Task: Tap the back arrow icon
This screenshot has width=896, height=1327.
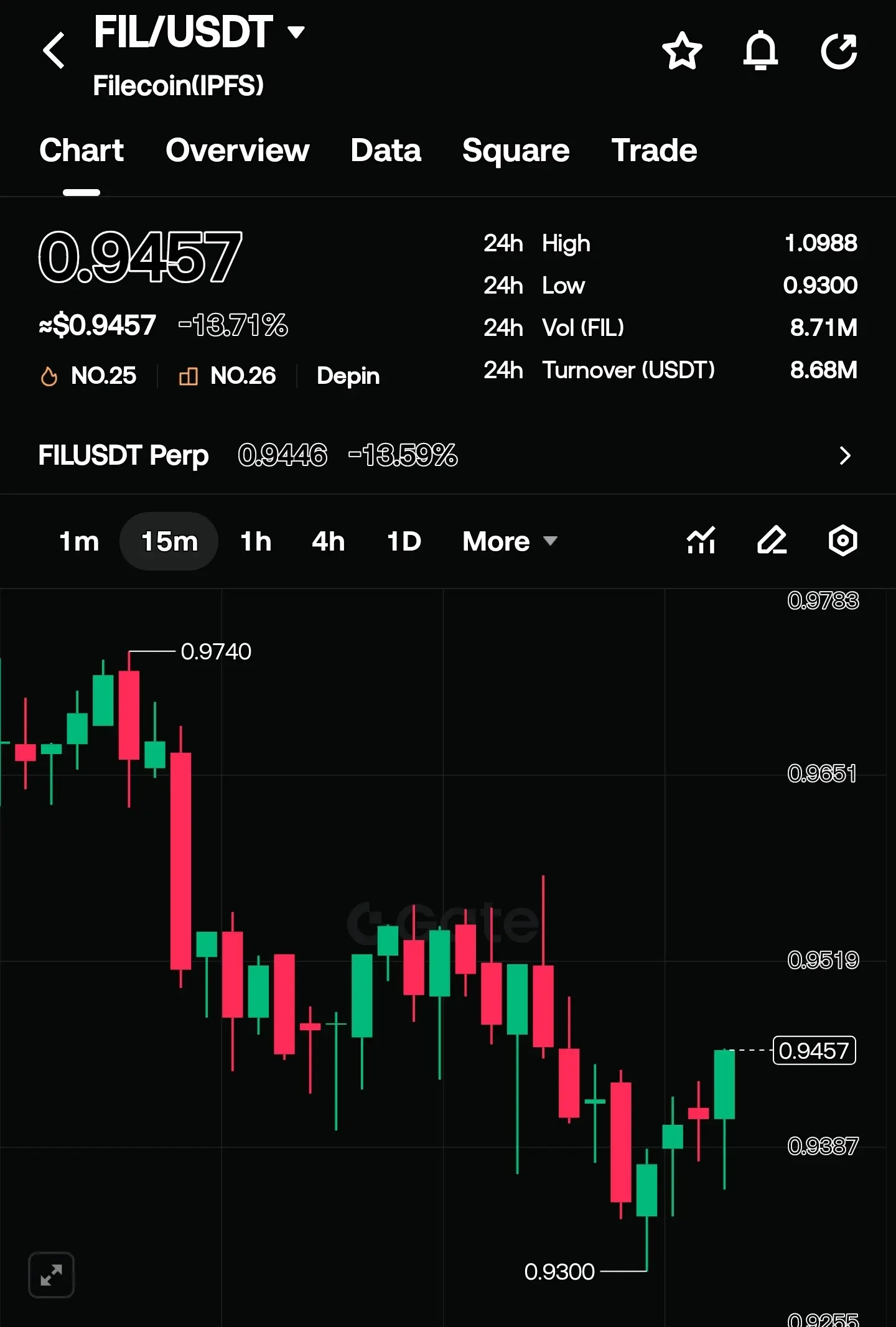Action: 54,50
